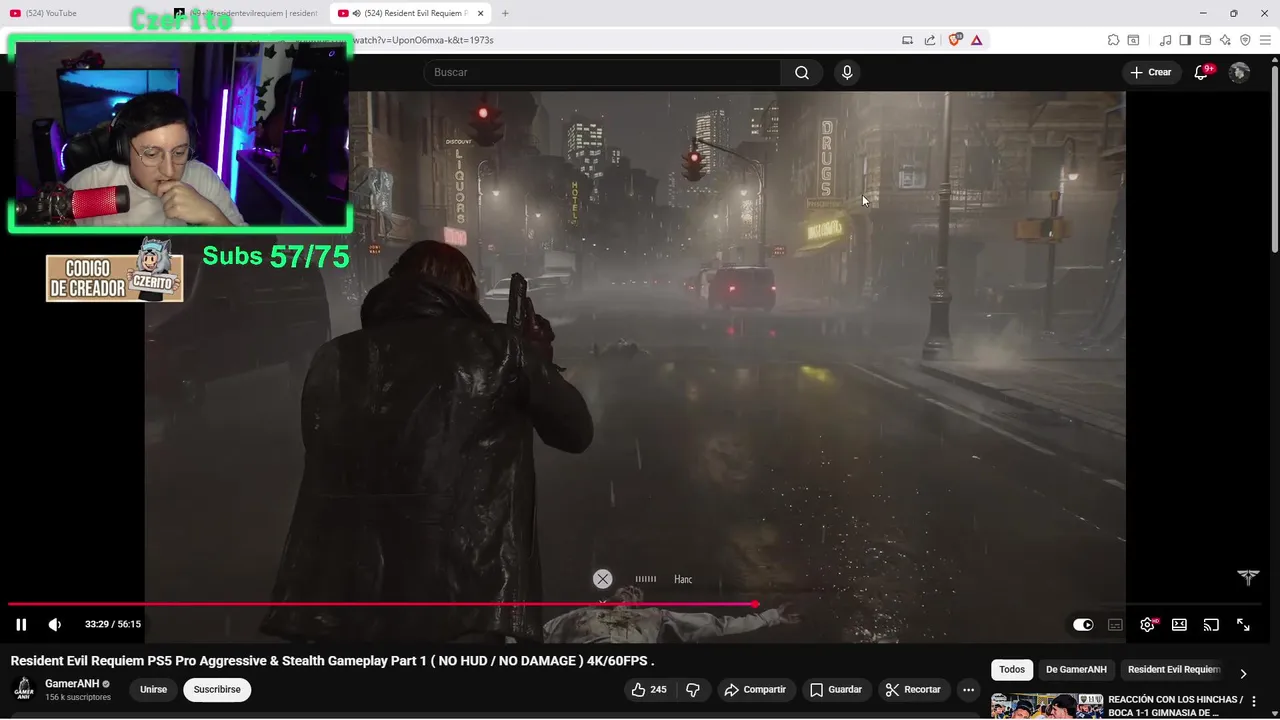Open the Boca 1-1 Gimnasia recommended video thumbnail
The width and height of the screenshot is (1280, 720).
(1047, 706)
